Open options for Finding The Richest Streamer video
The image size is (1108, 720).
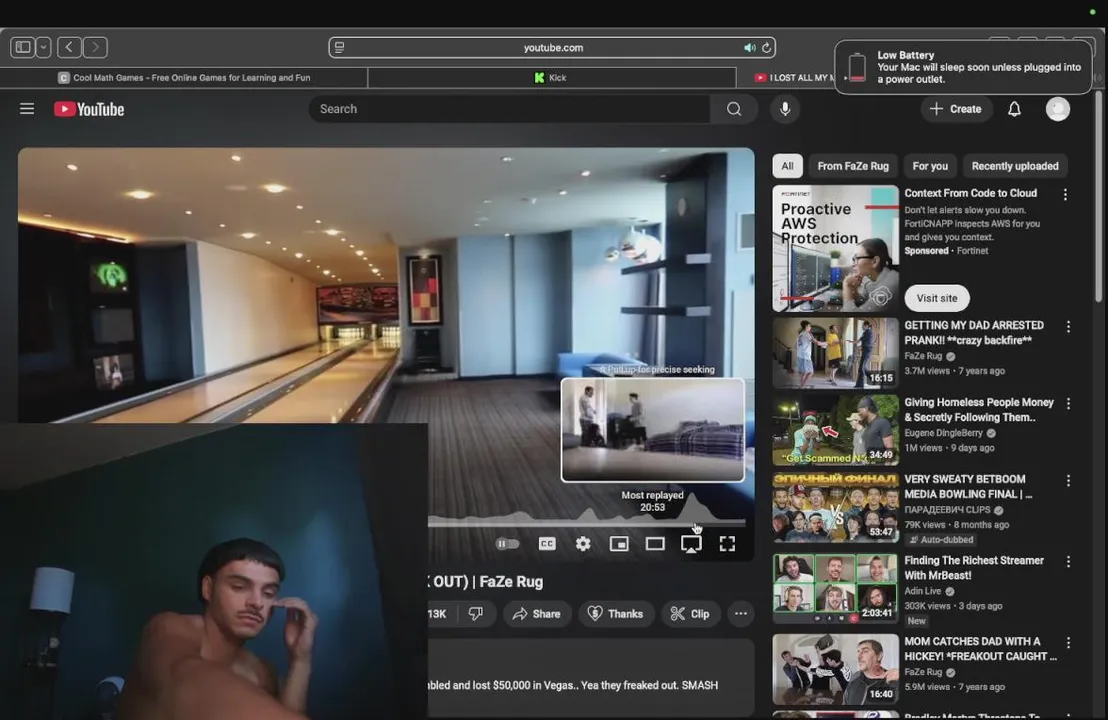click(x=1068, y=562)
